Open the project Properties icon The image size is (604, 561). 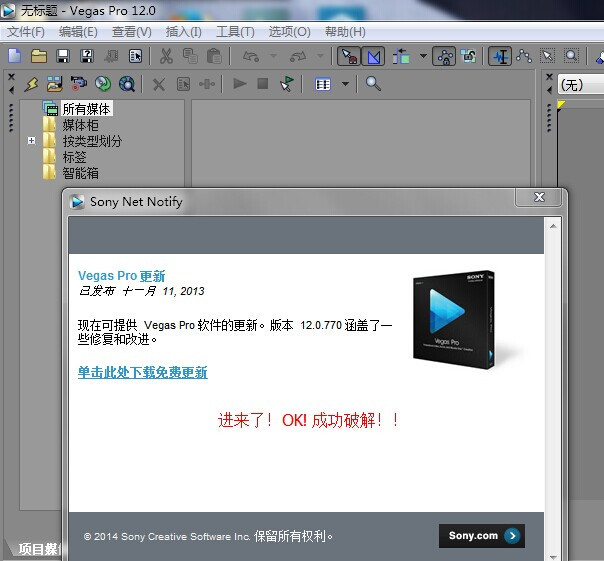pyautogui.click(x=135, y=56)
